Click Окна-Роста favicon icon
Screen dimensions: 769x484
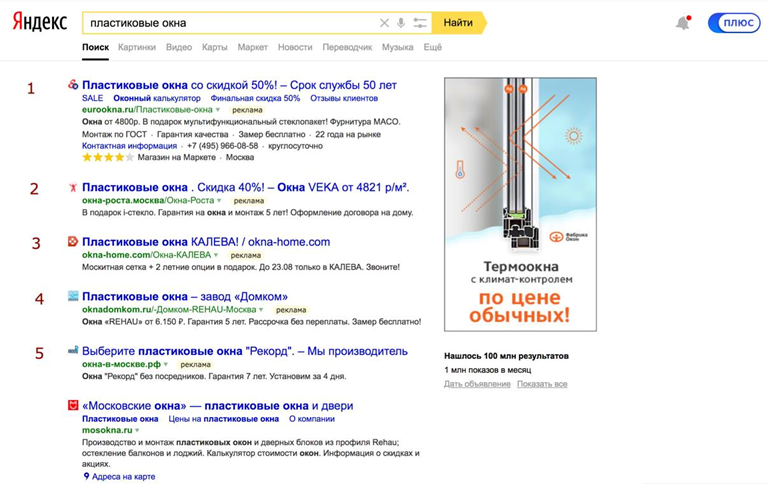pos(73,187)
